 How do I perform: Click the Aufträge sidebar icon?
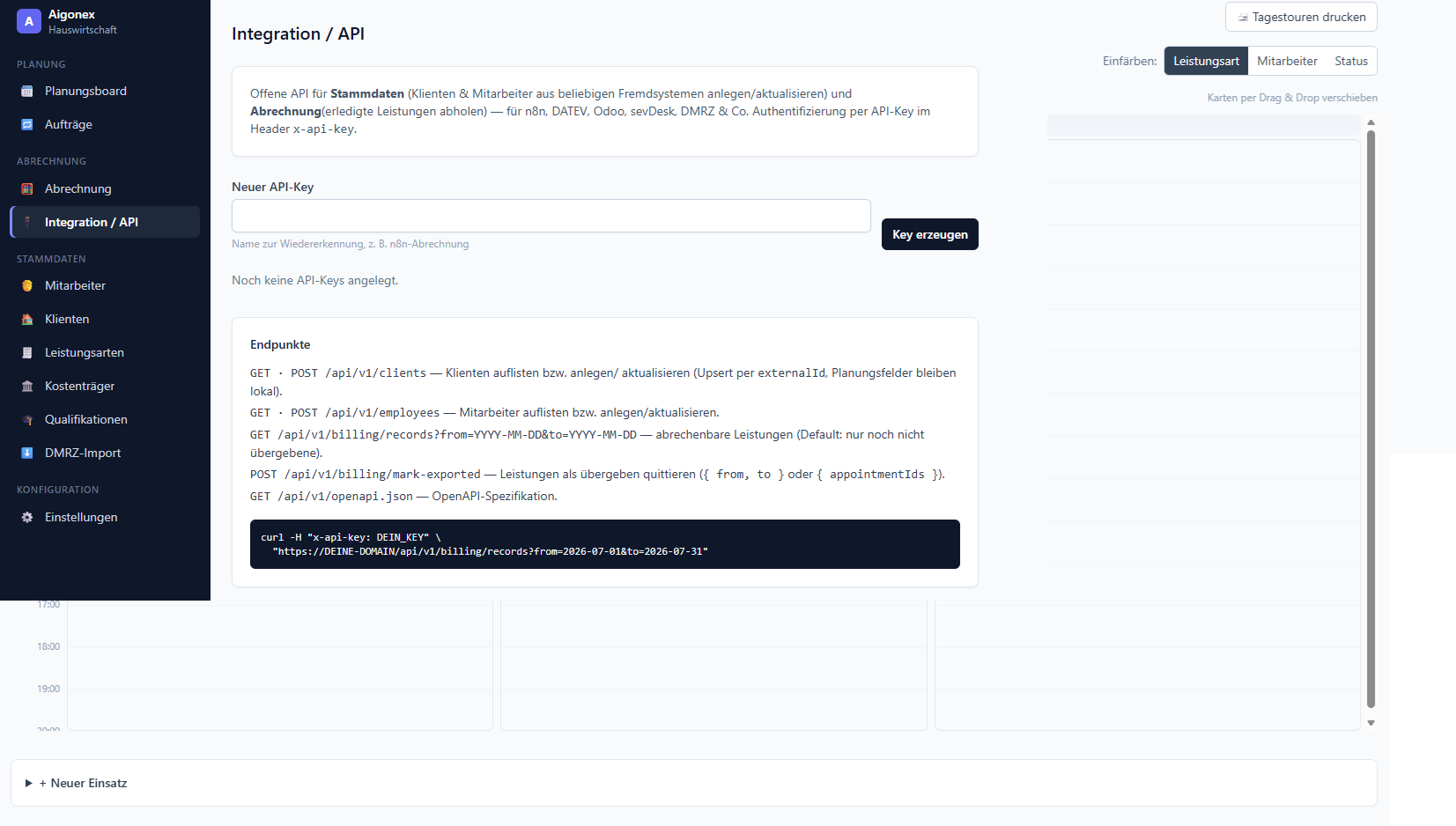tap(27, 125)
